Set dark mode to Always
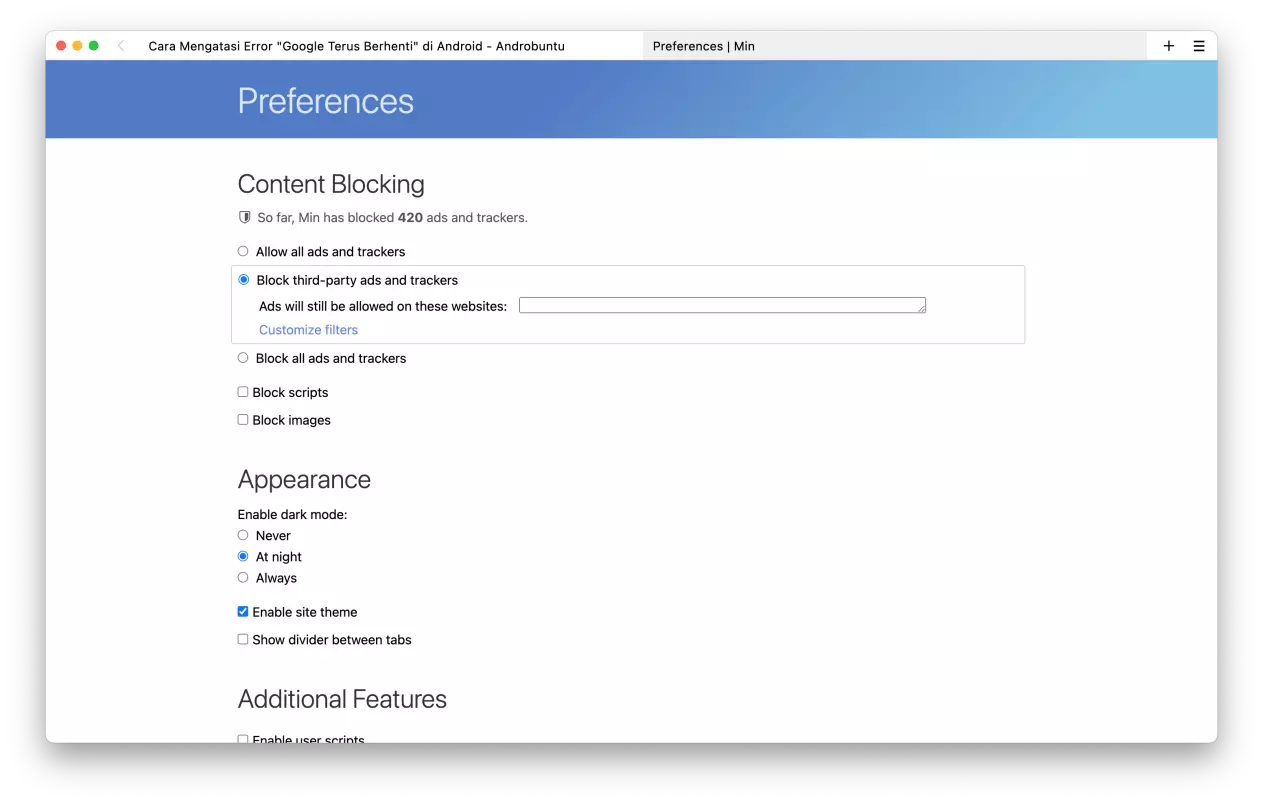 (x=243, y=578)
